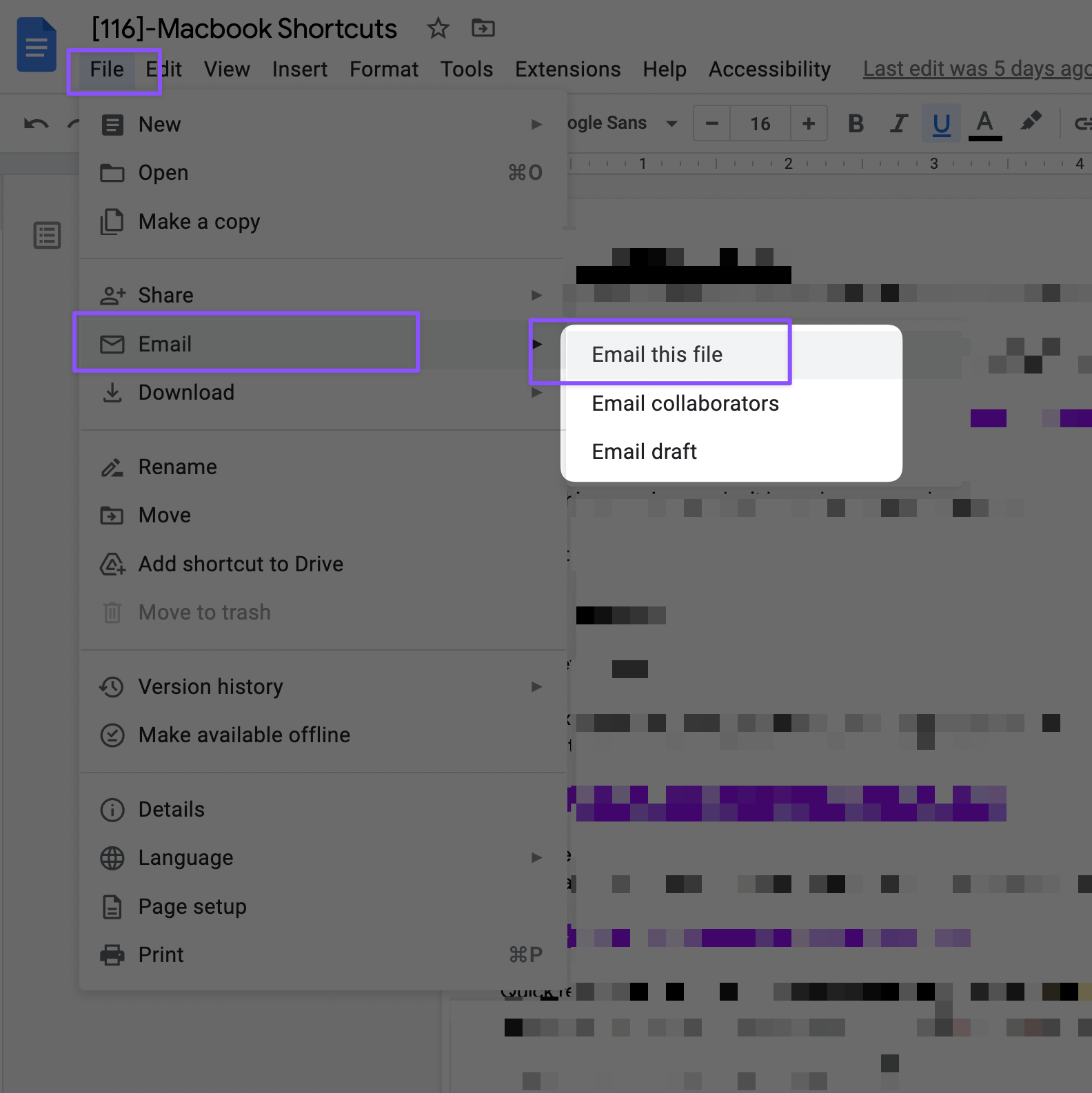Viewport: 1092px width, 1093px height.
Task: Click the horizontal ruler at mark 2
Action: (788, 164)
